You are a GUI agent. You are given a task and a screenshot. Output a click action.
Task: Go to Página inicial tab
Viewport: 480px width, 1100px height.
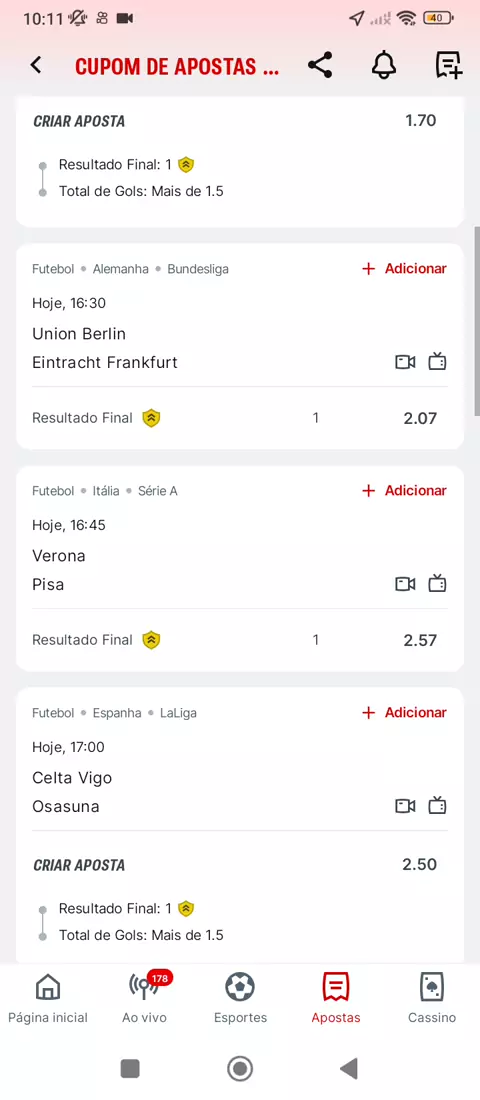48,998
